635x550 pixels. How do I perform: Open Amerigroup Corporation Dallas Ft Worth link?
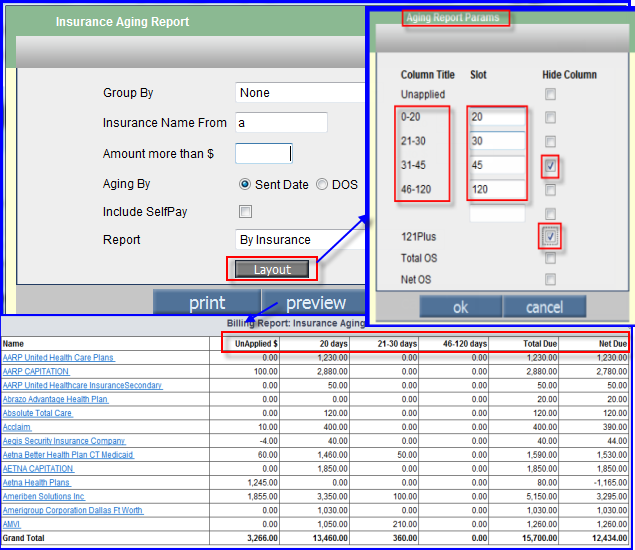pyautogui.click(x=73, y=510)
